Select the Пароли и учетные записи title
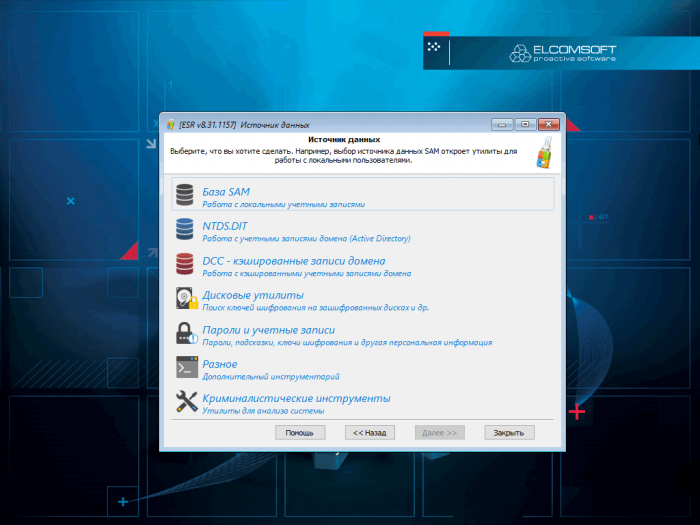The image size is (700, 525). pyautogui.click(x=268, y=329)
